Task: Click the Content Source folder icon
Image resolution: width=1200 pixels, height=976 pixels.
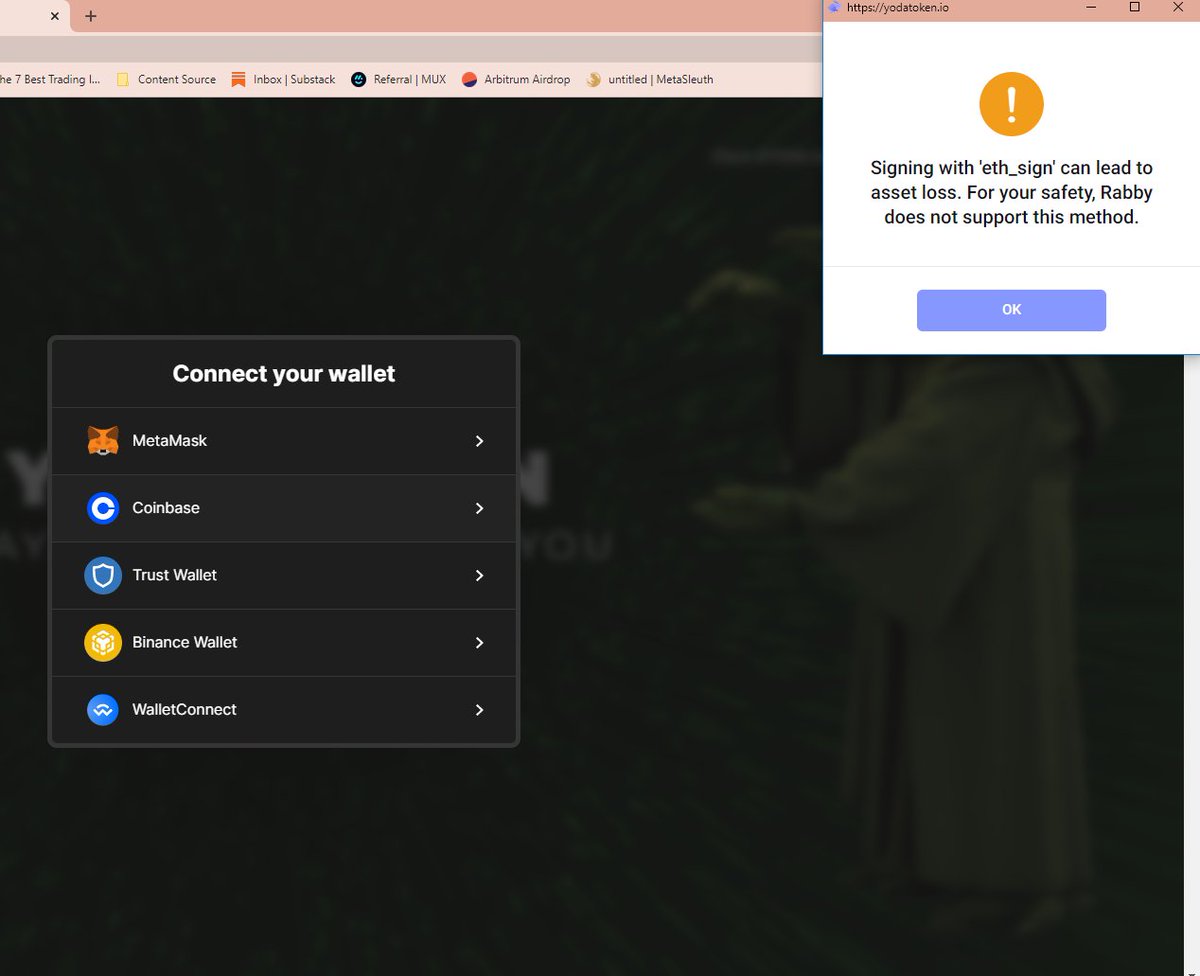Action: pos(123,80)
